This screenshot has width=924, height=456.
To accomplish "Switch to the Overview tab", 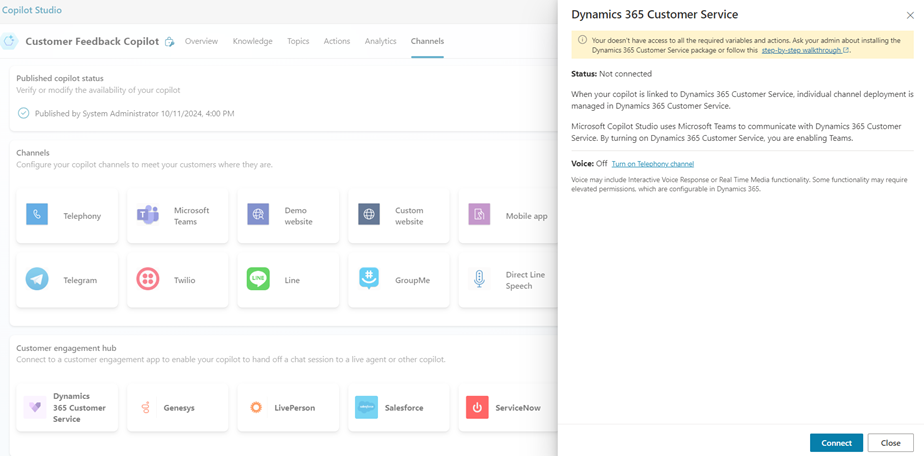I will pos(201,42).
